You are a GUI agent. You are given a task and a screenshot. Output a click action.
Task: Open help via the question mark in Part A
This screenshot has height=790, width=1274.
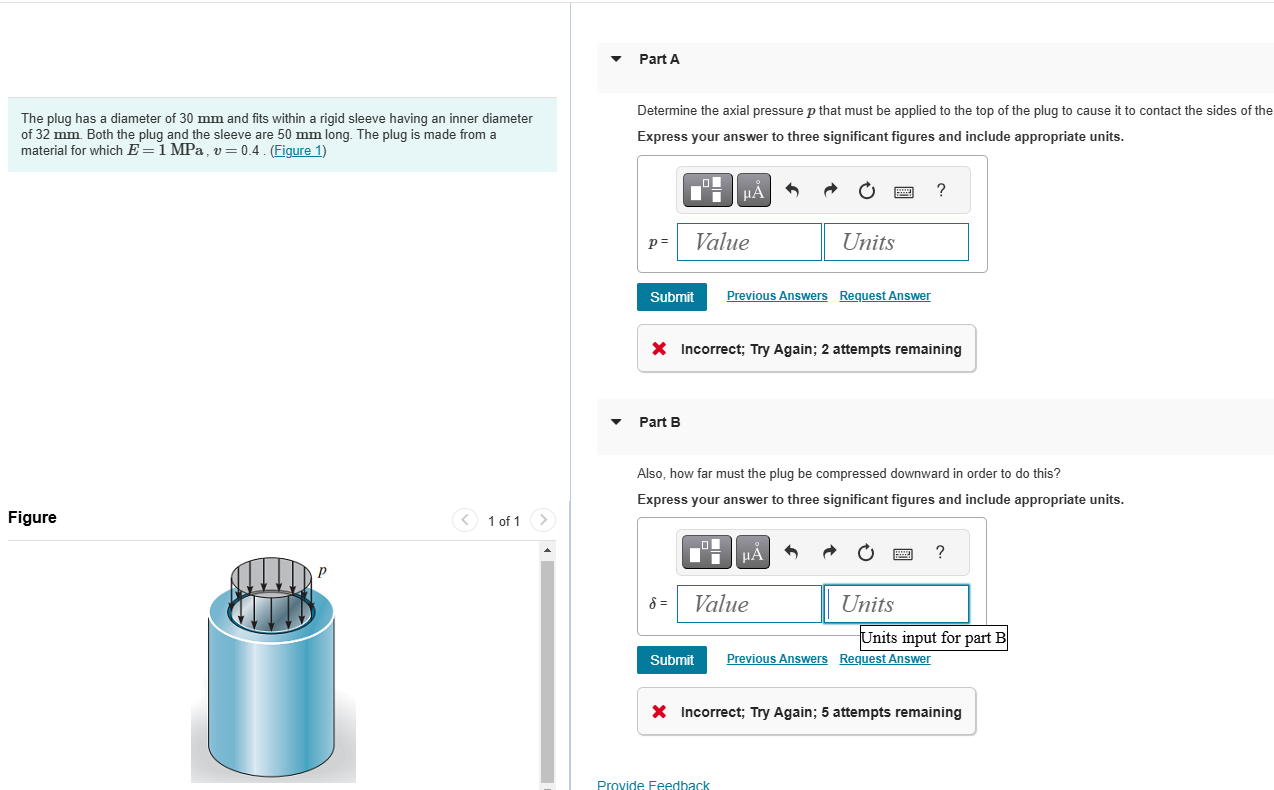pos(940,190)
